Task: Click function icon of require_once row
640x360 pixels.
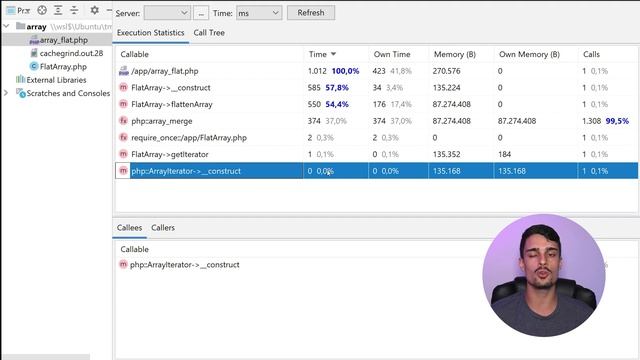Action: tap(123, 138)
